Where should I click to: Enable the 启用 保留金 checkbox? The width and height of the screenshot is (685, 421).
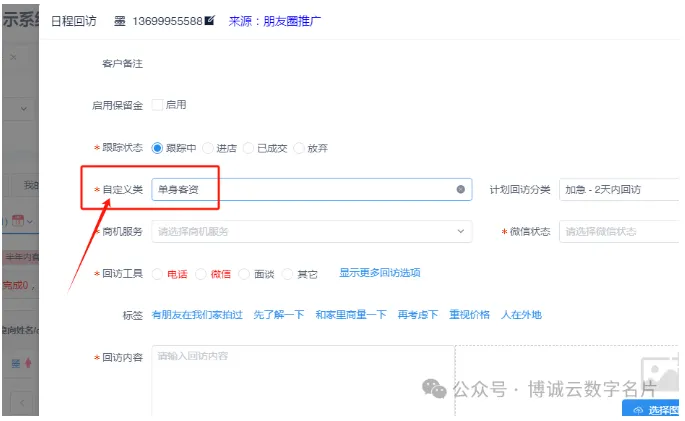click(157, 104)
